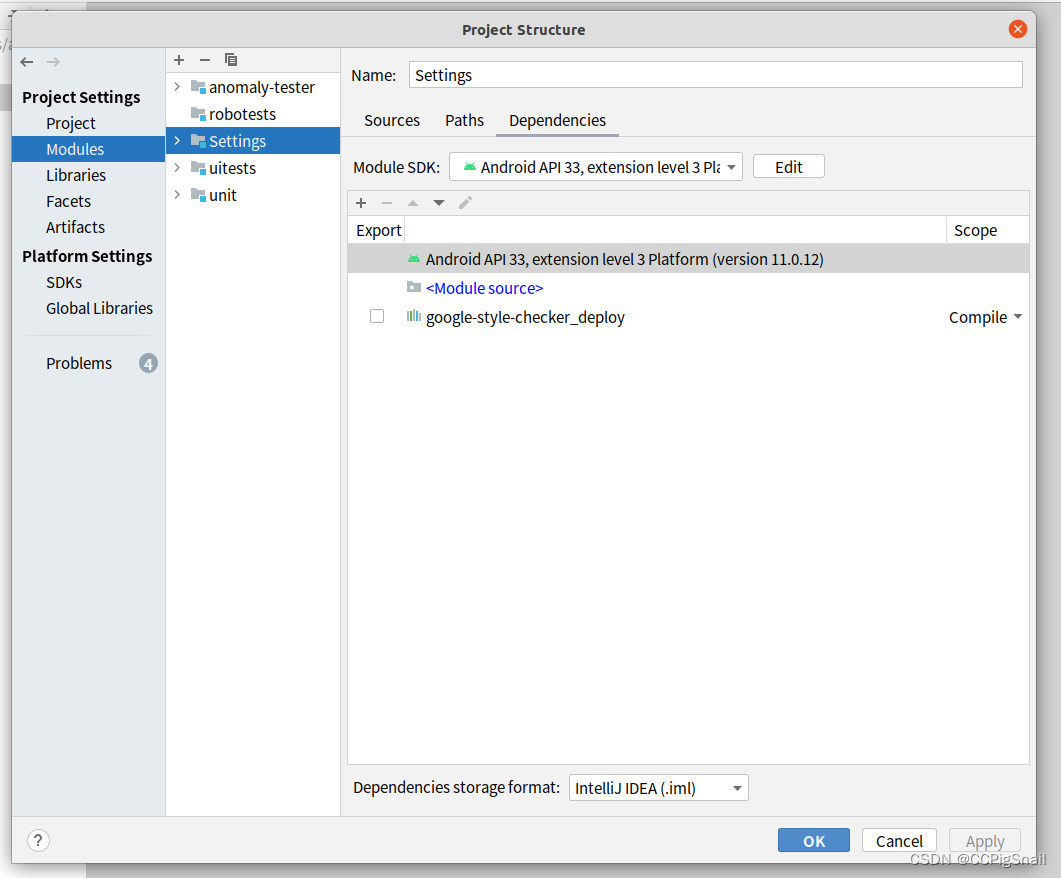Click the google-style-checker_deploy library icon
Screen dimensions: 1061x878
(413, 316)
